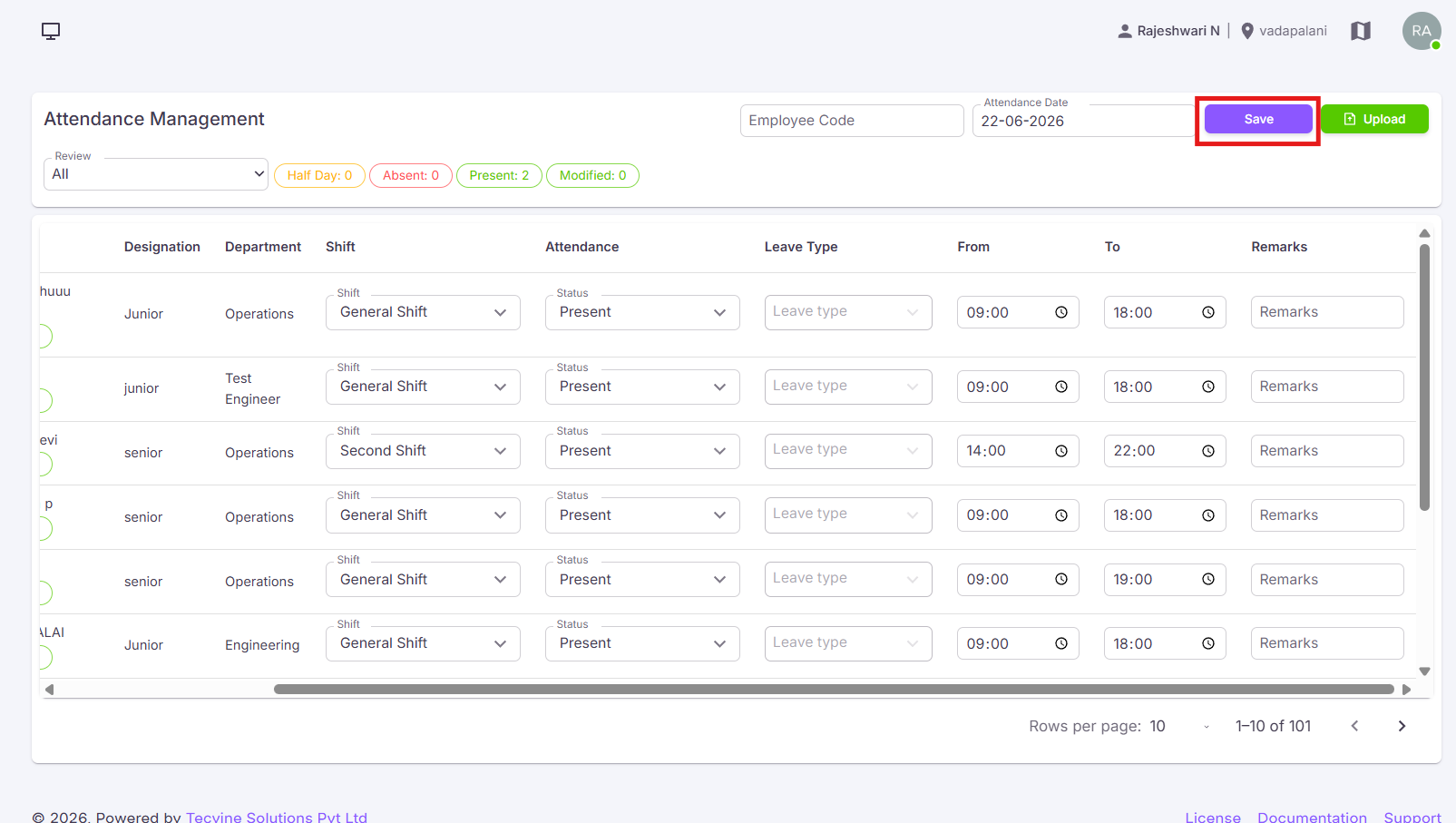The height and width of the screenshot is (823, 1456).
Task: Open Status dropdown in first row
Action: click(642, 312)
